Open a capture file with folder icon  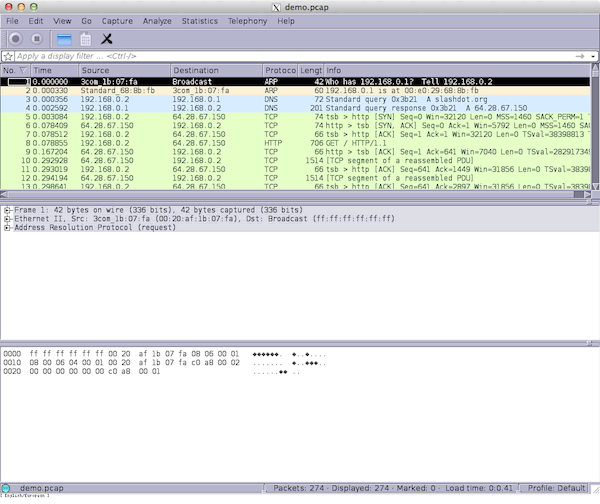coord(64,39)
